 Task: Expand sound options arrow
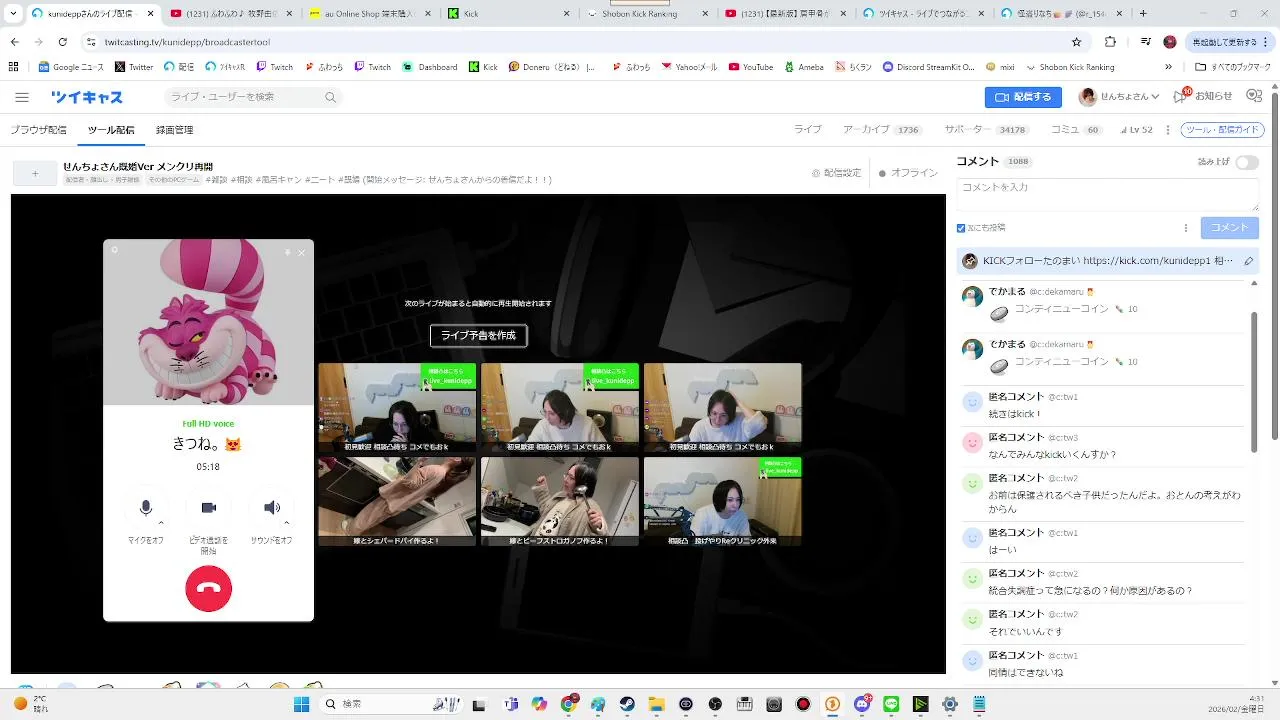point(287,522)
